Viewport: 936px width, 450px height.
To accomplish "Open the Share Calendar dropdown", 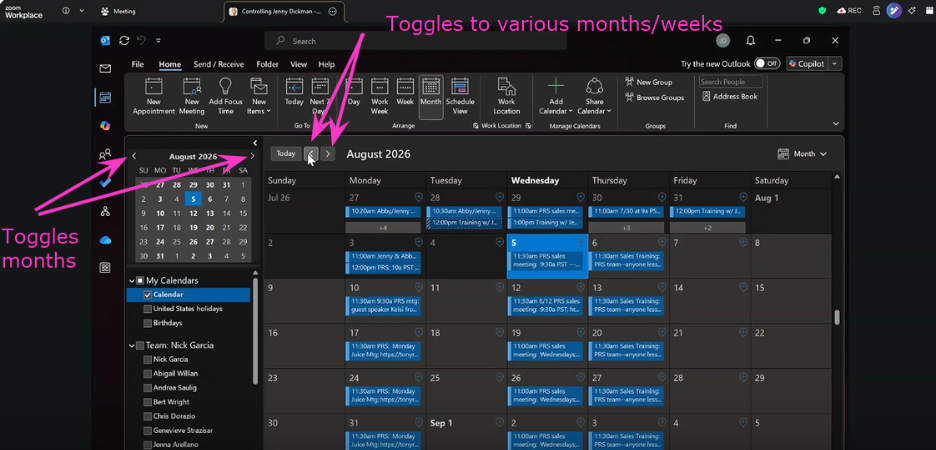I will tap(594, 96).
